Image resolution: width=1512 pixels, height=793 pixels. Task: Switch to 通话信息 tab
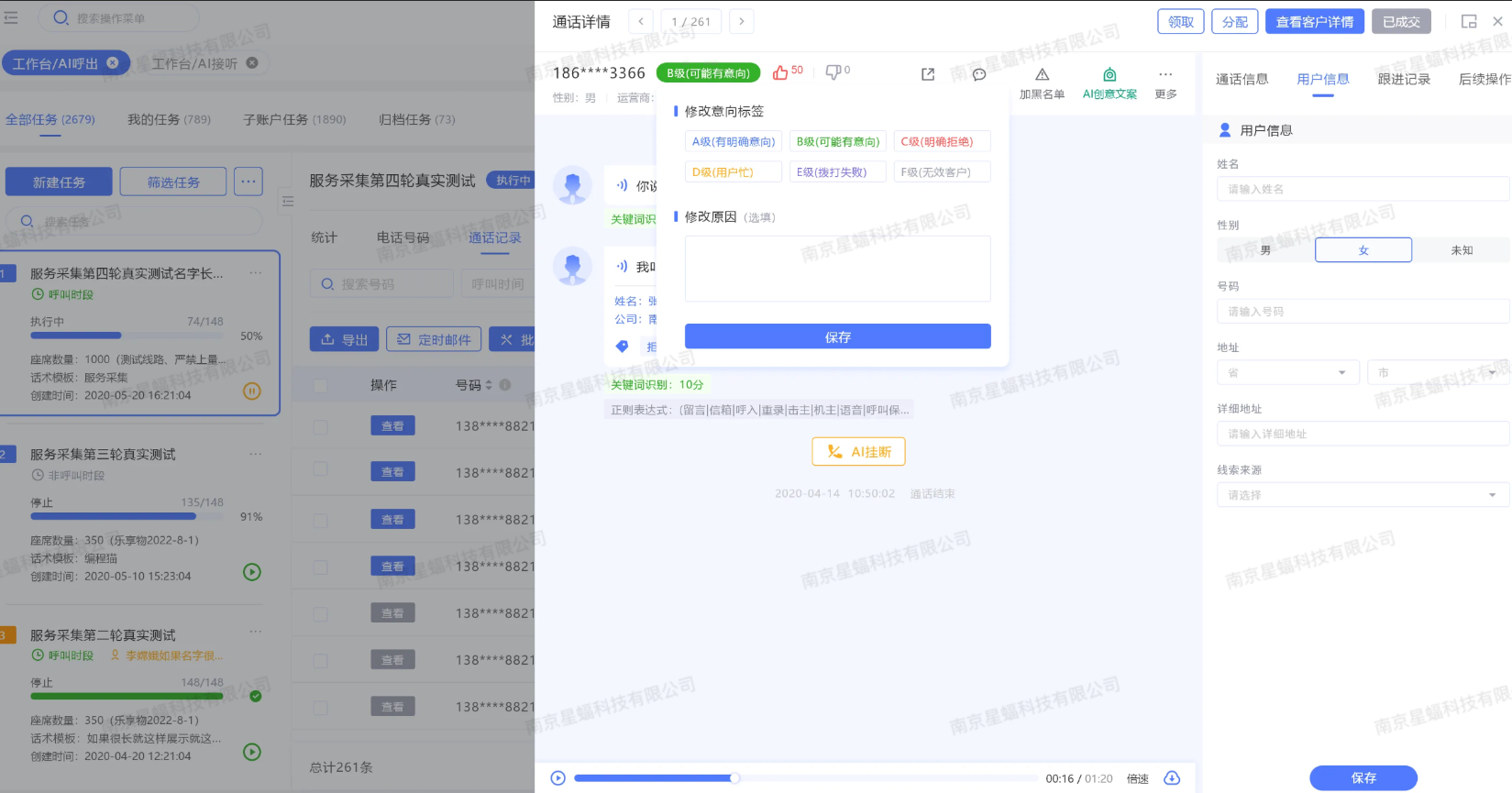click(x=1242, y=80)
